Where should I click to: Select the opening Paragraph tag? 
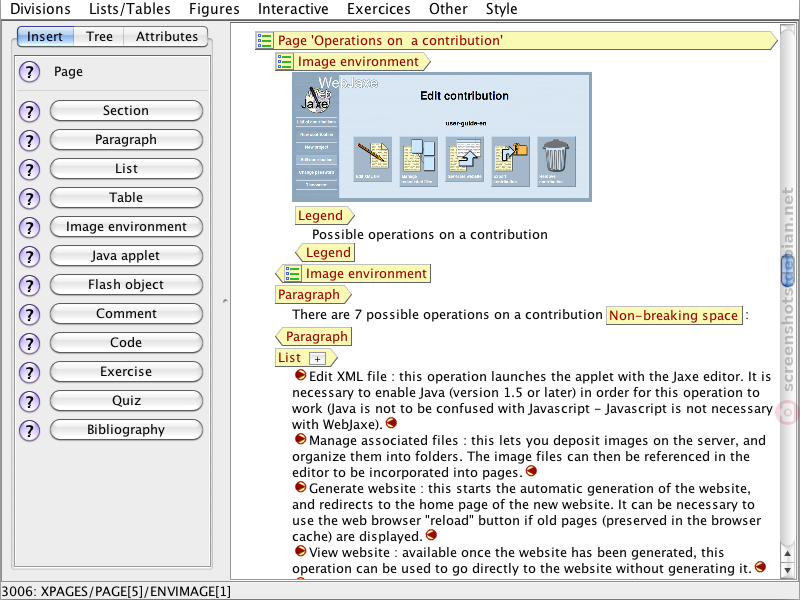click(313, 295)
